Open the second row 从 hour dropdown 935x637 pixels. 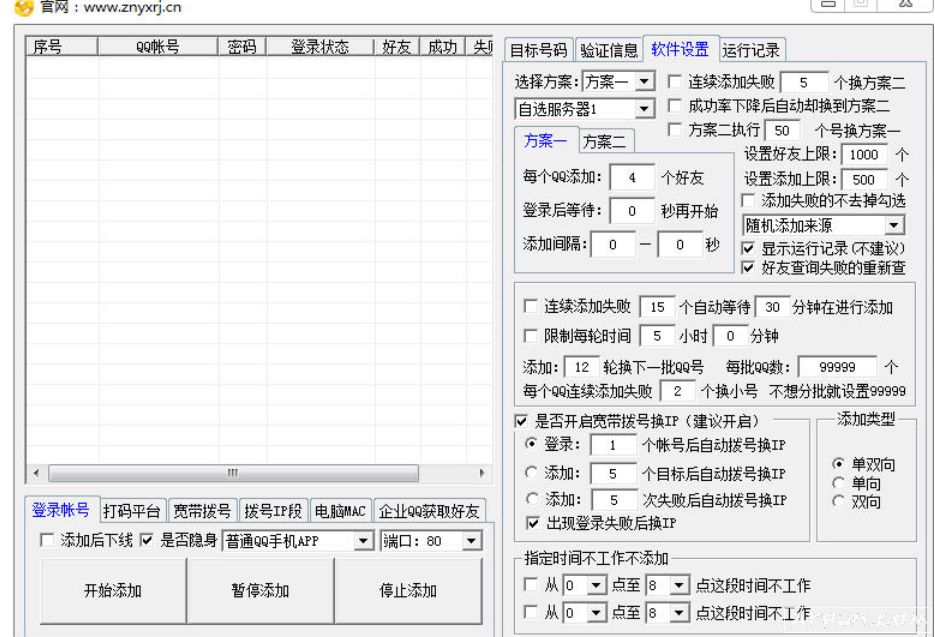click(x=596, y=613)
